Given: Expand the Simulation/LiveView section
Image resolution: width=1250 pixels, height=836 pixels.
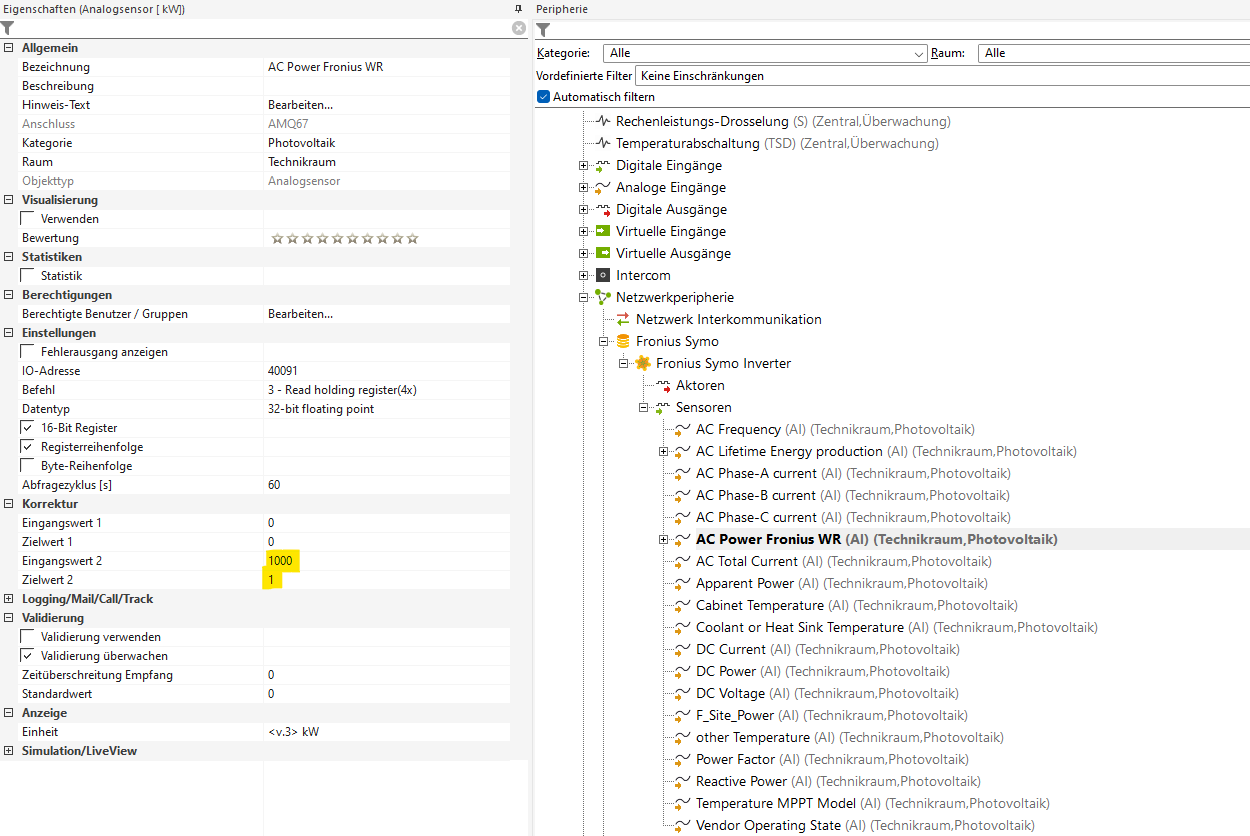Looking at the screenshot, I should coord(9,751).
